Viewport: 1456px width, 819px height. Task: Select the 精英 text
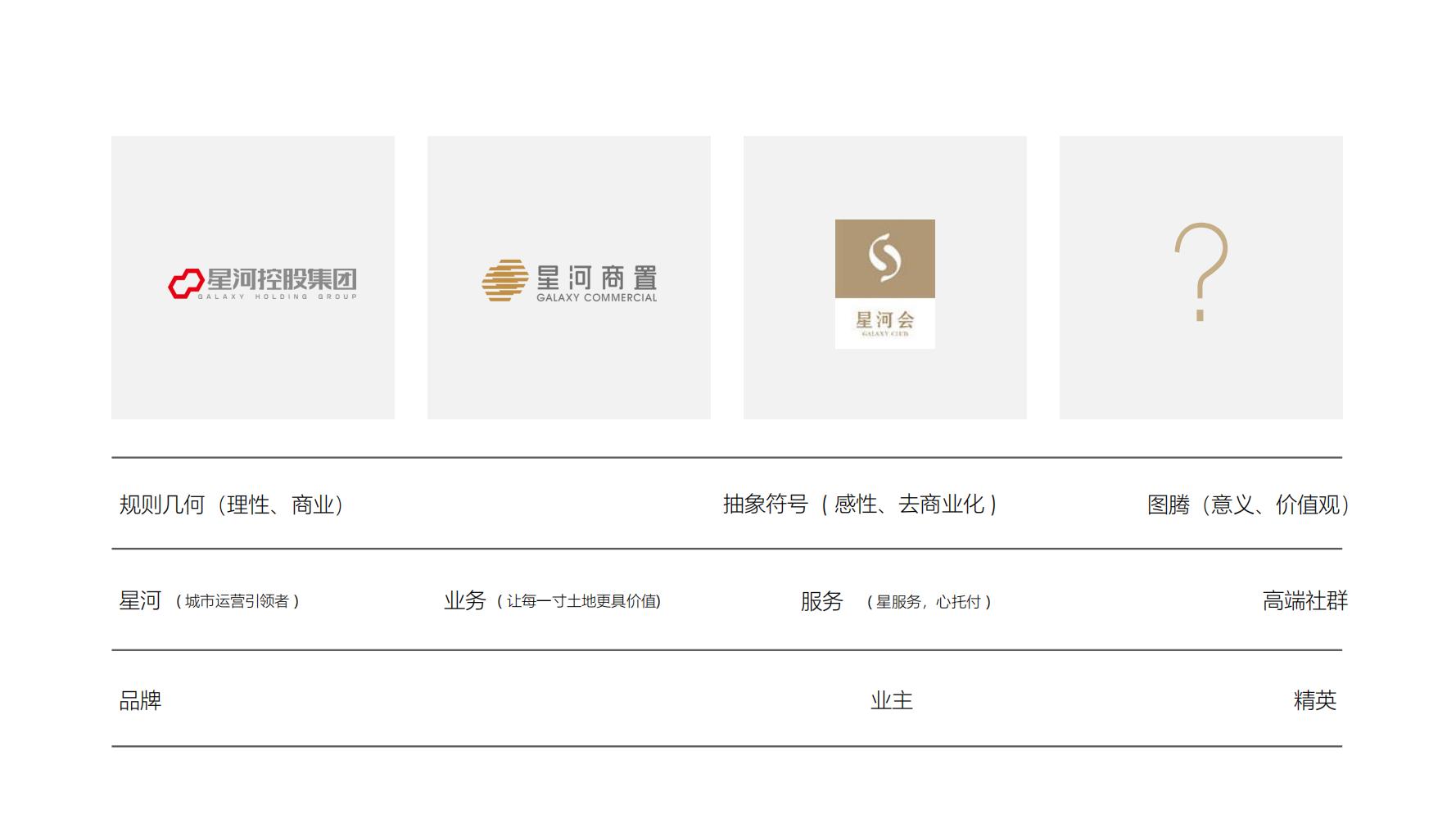coord(1315,700)
